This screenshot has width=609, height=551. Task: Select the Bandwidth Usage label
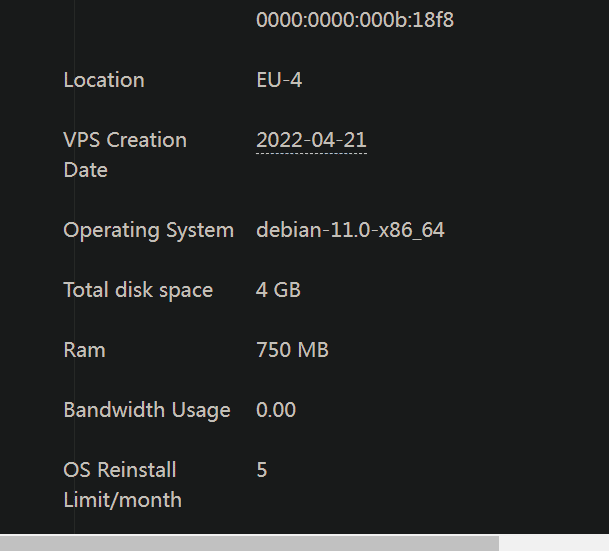[x=147, y=410]
